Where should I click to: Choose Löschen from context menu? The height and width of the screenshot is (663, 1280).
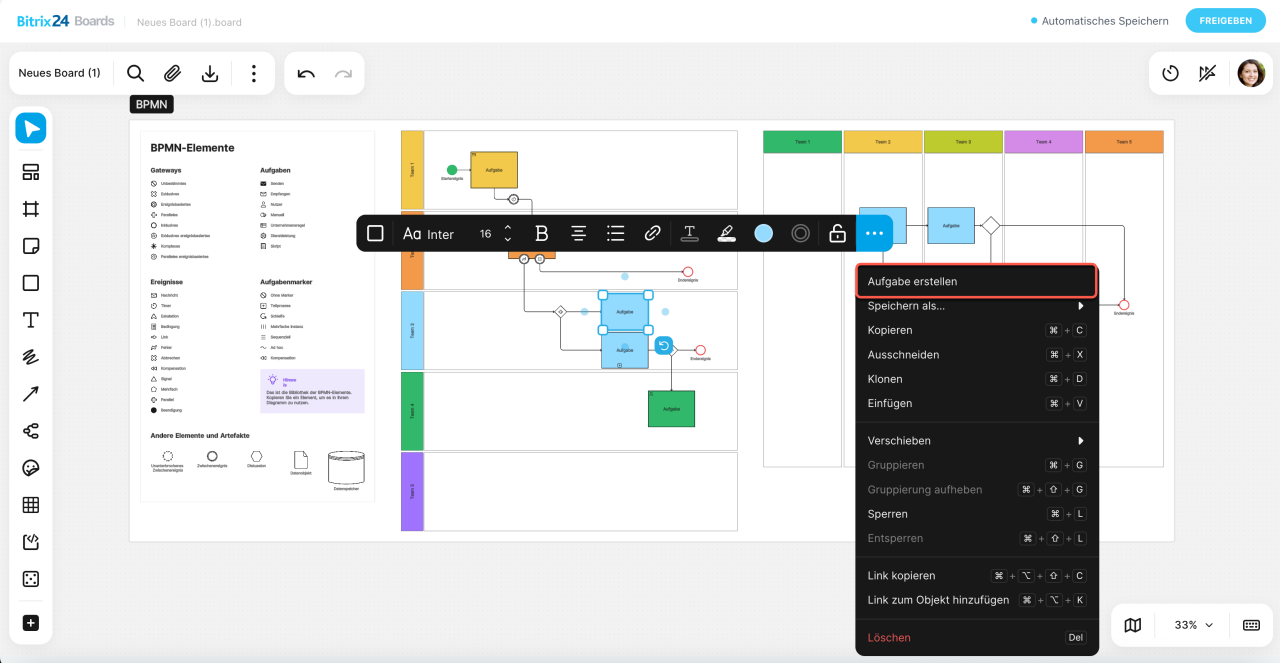click(977, 638)
